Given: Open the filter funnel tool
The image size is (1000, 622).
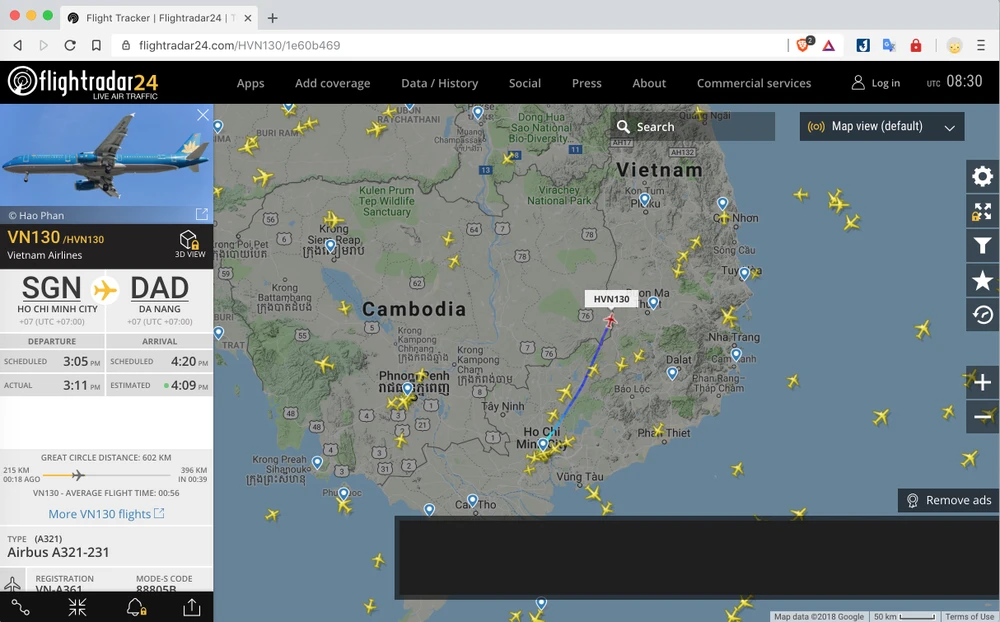Looking at the screenshot, I should click(982, 246).
